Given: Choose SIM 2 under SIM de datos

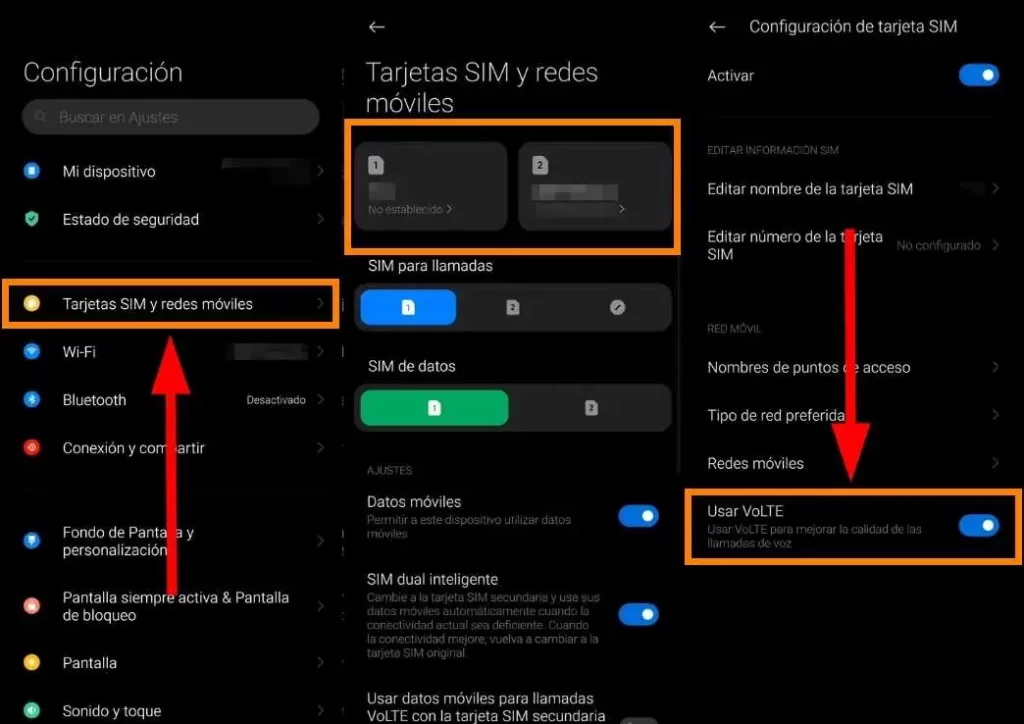Looking at the screenshot, I should pyautogui.click(x=591, y=408).
